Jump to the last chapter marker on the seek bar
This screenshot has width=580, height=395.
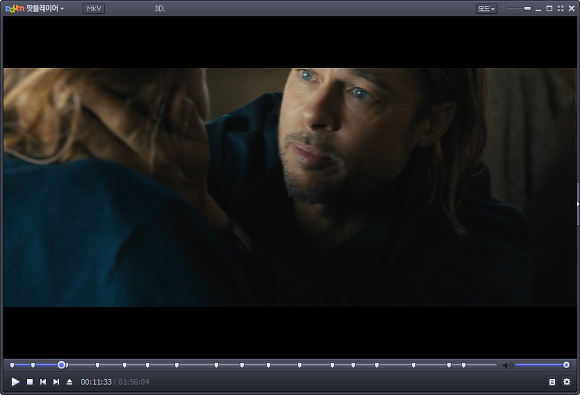(x=463, y=365)
